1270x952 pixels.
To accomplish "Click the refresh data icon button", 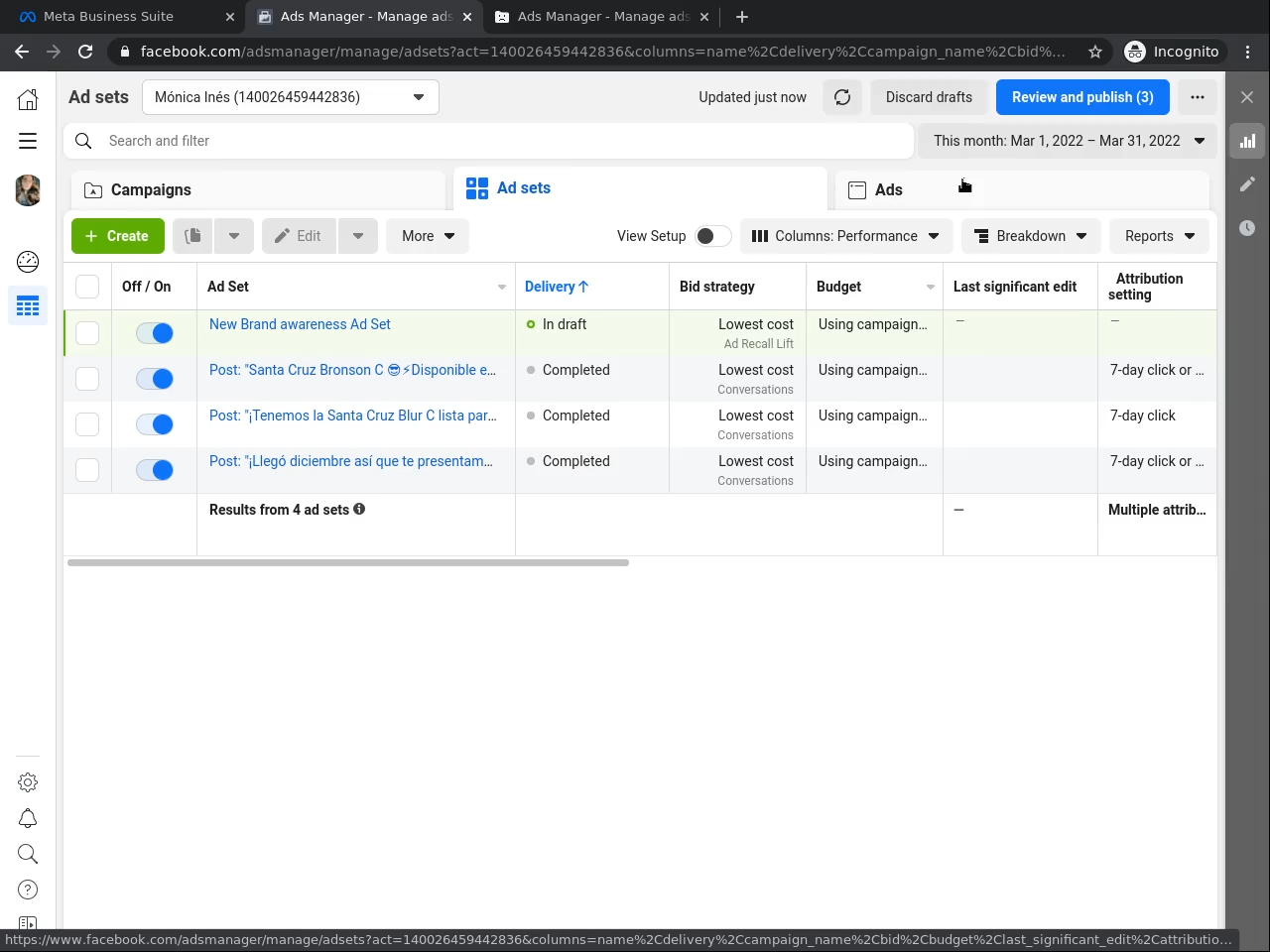I will pos(842,97).
